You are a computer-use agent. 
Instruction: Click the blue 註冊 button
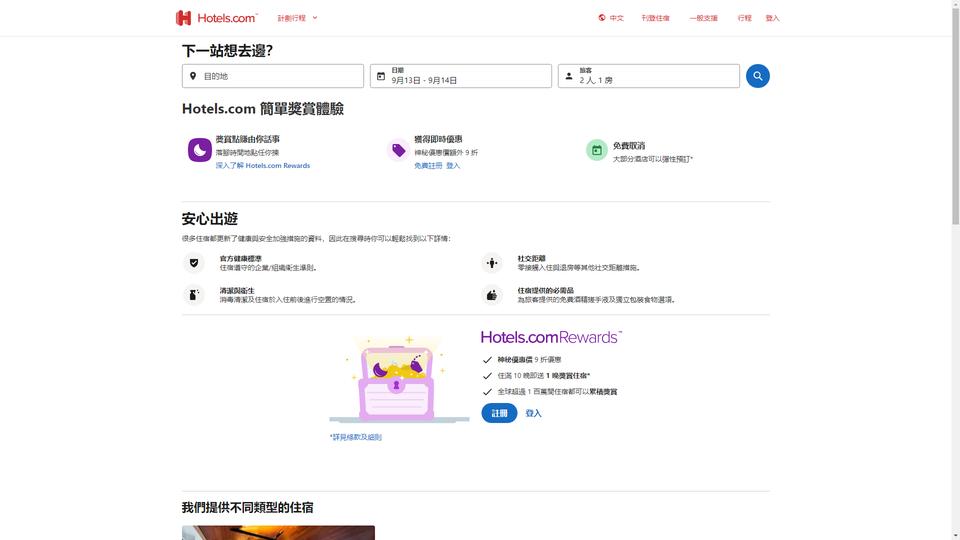[x=499, y=413]
